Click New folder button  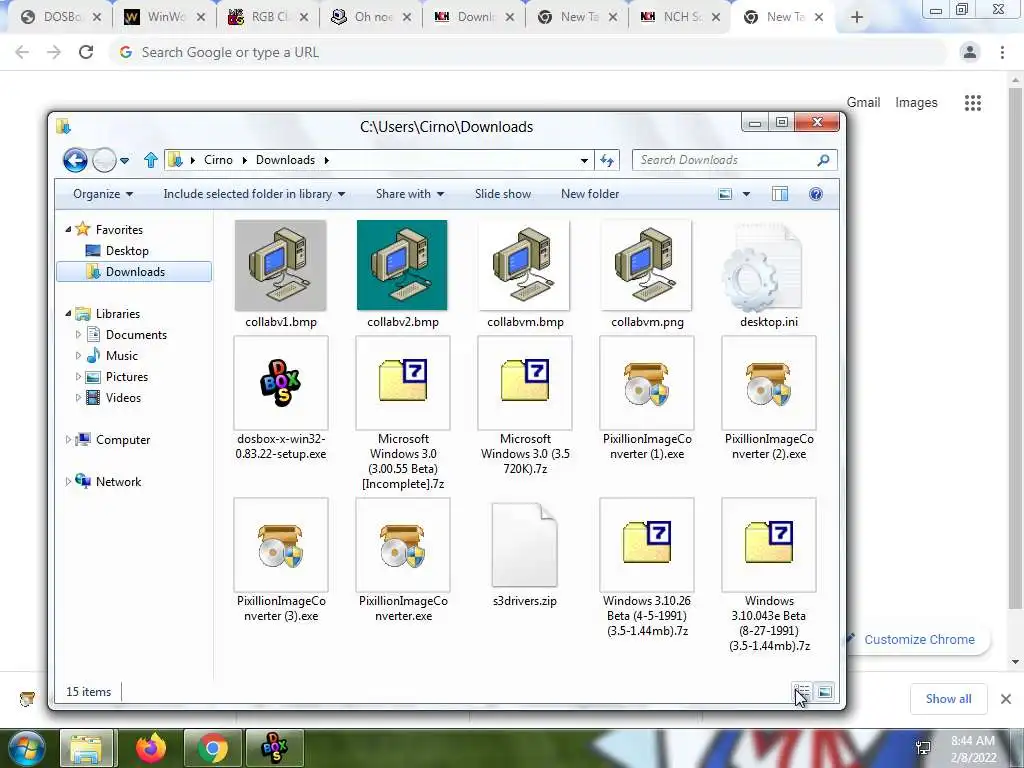tap(590, 194)
